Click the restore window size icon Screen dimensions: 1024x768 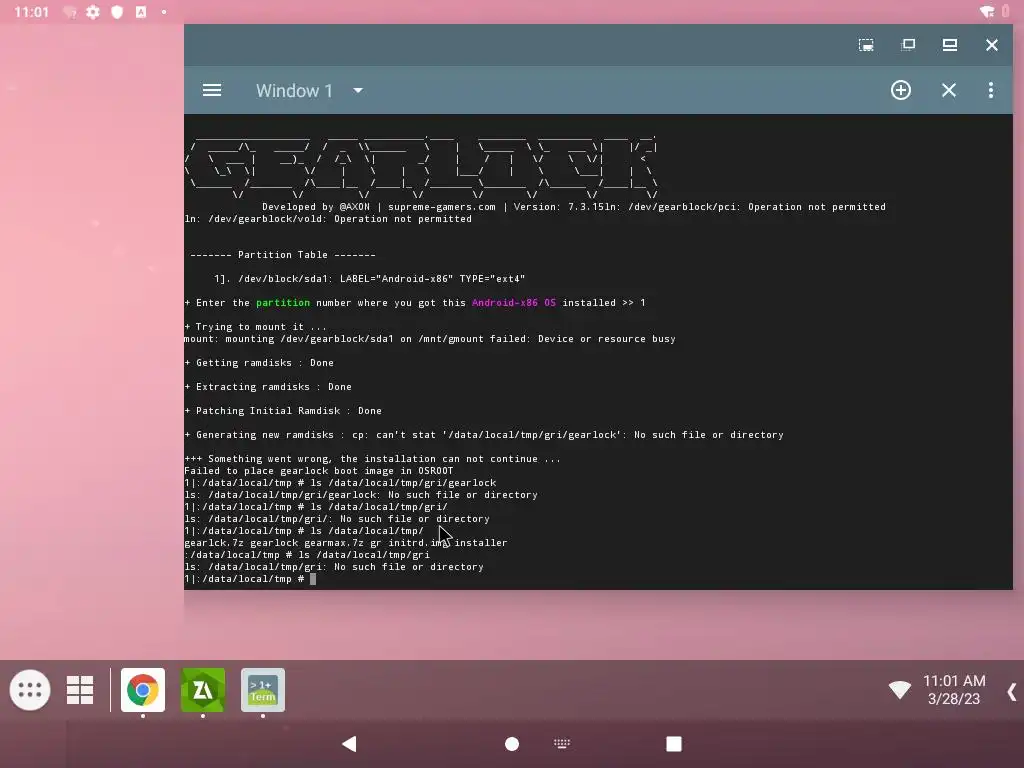click(x=908, y=45)
